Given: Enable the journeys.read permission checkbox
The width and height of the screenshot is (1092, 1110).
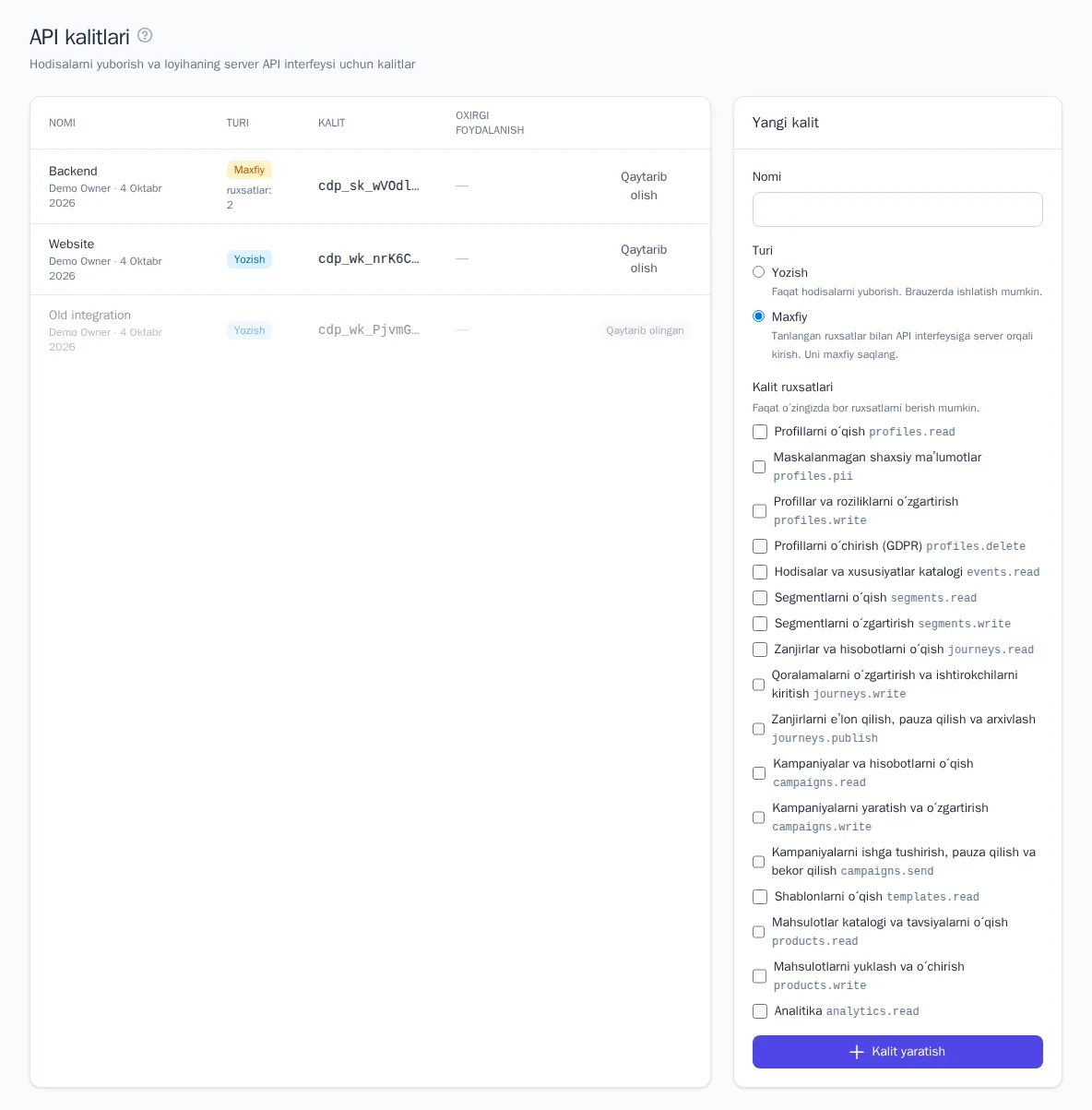Looking at the screenshot, I should (x=760, y=650).
